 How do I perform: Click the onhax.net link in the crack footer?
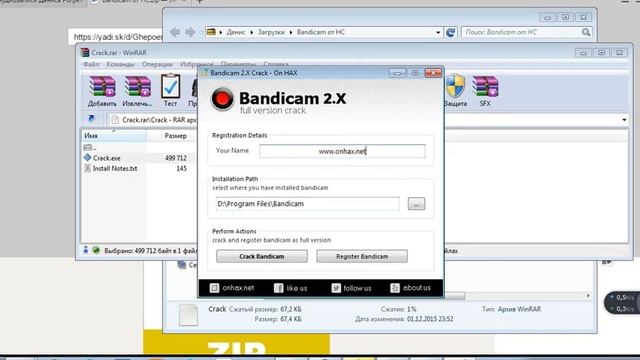tap(232, 288)
